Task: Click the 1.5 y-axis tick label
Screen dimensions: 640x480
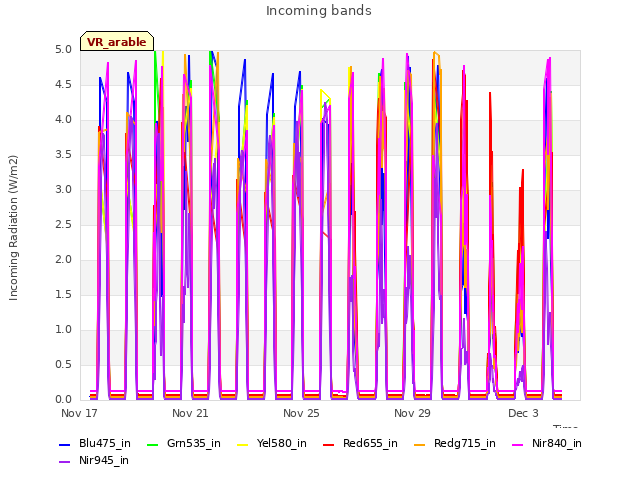Action: pos(63,294)
